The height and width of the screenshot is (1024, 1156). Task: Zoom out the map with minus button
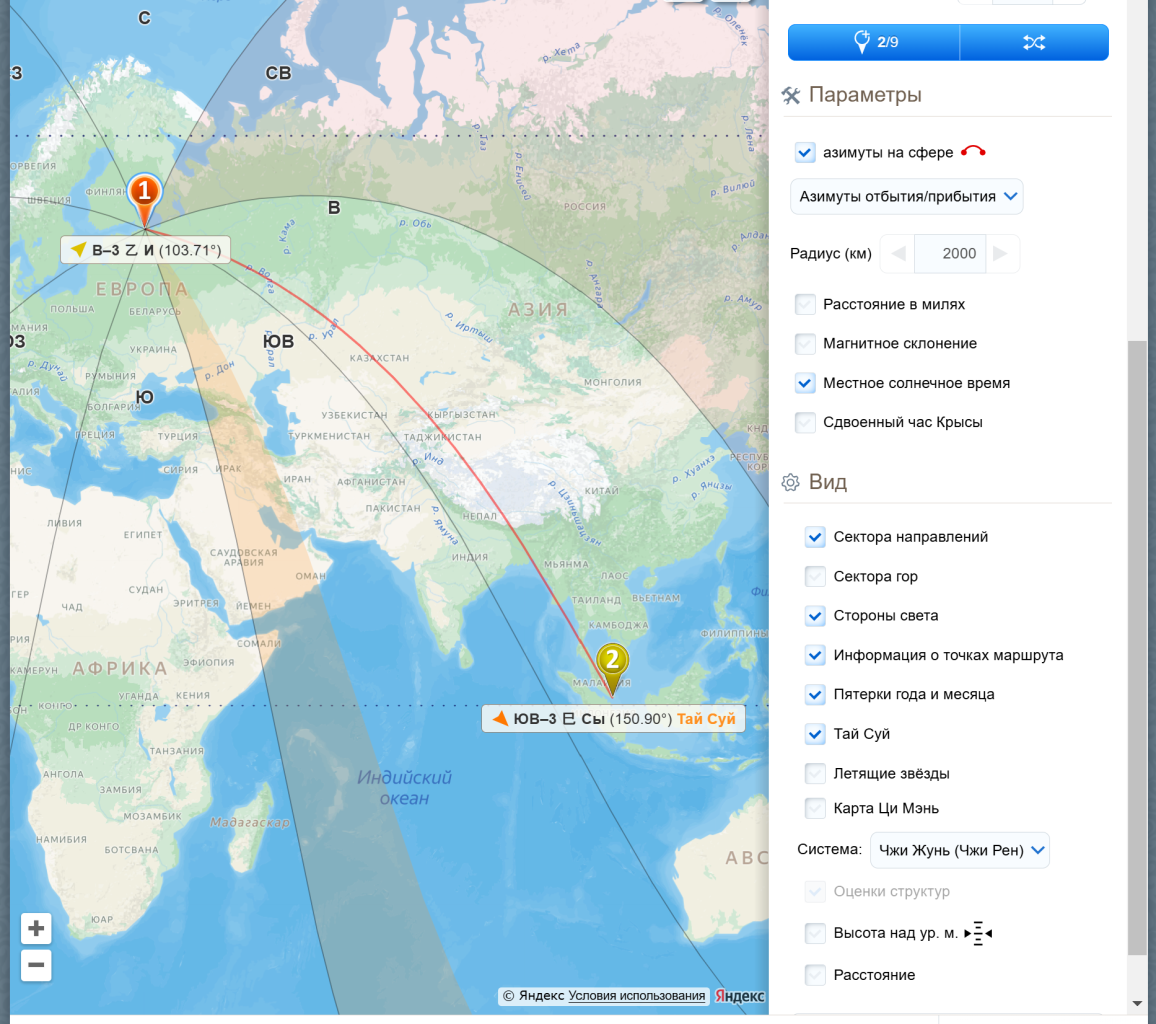tap(36, 966)
